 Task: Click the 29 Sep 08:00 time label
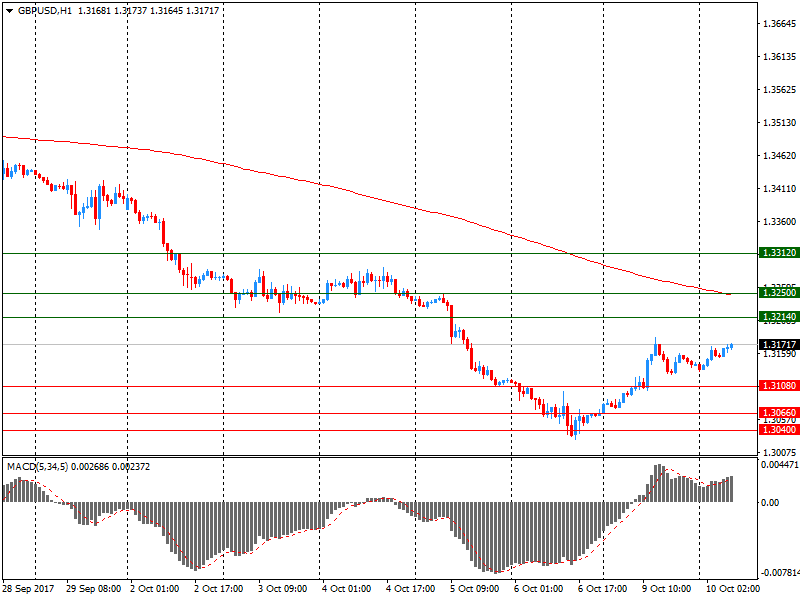(94, 589)
